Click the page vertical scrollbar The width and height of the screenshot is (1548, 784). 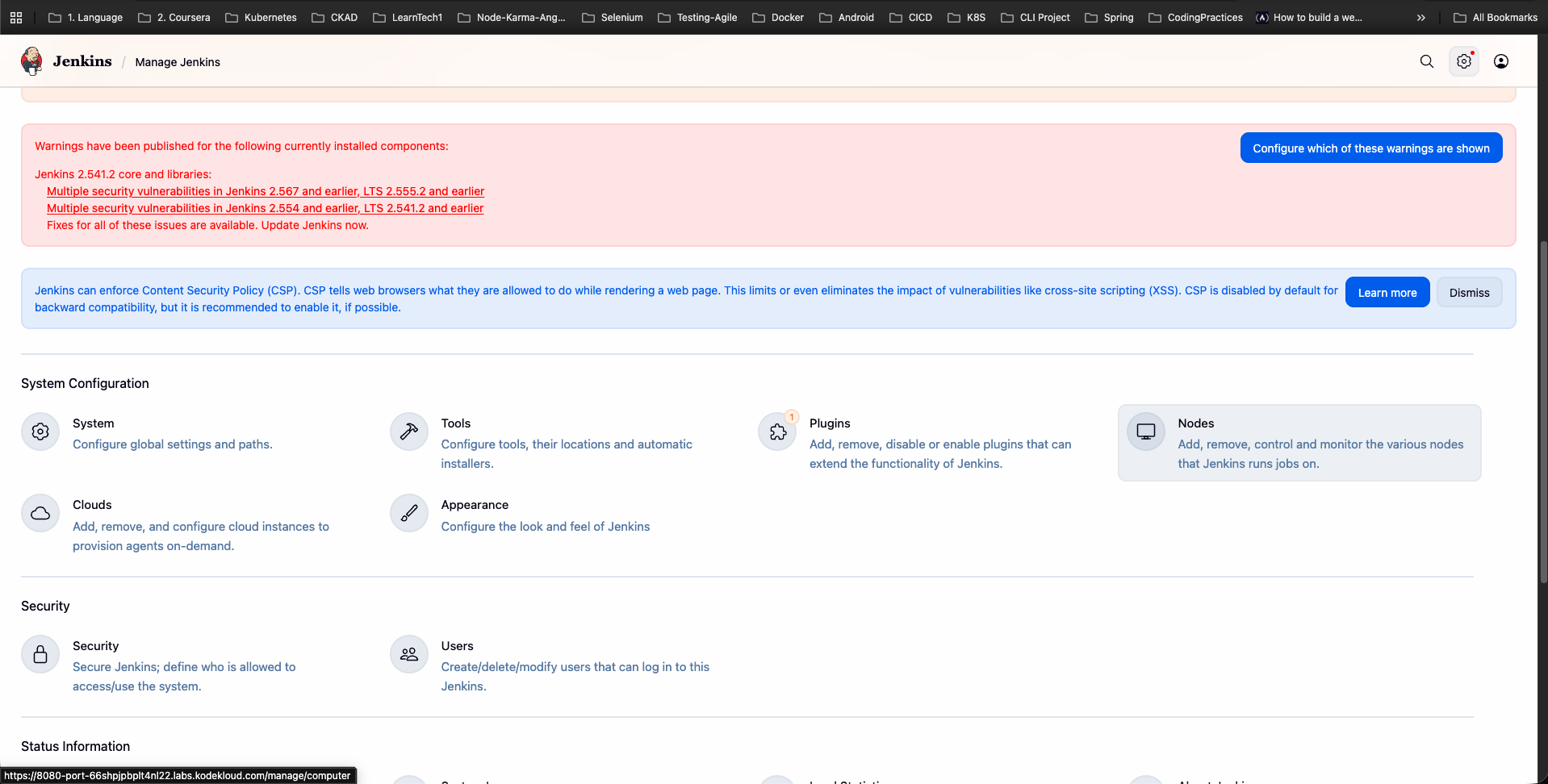click(x=1543, y=411)
